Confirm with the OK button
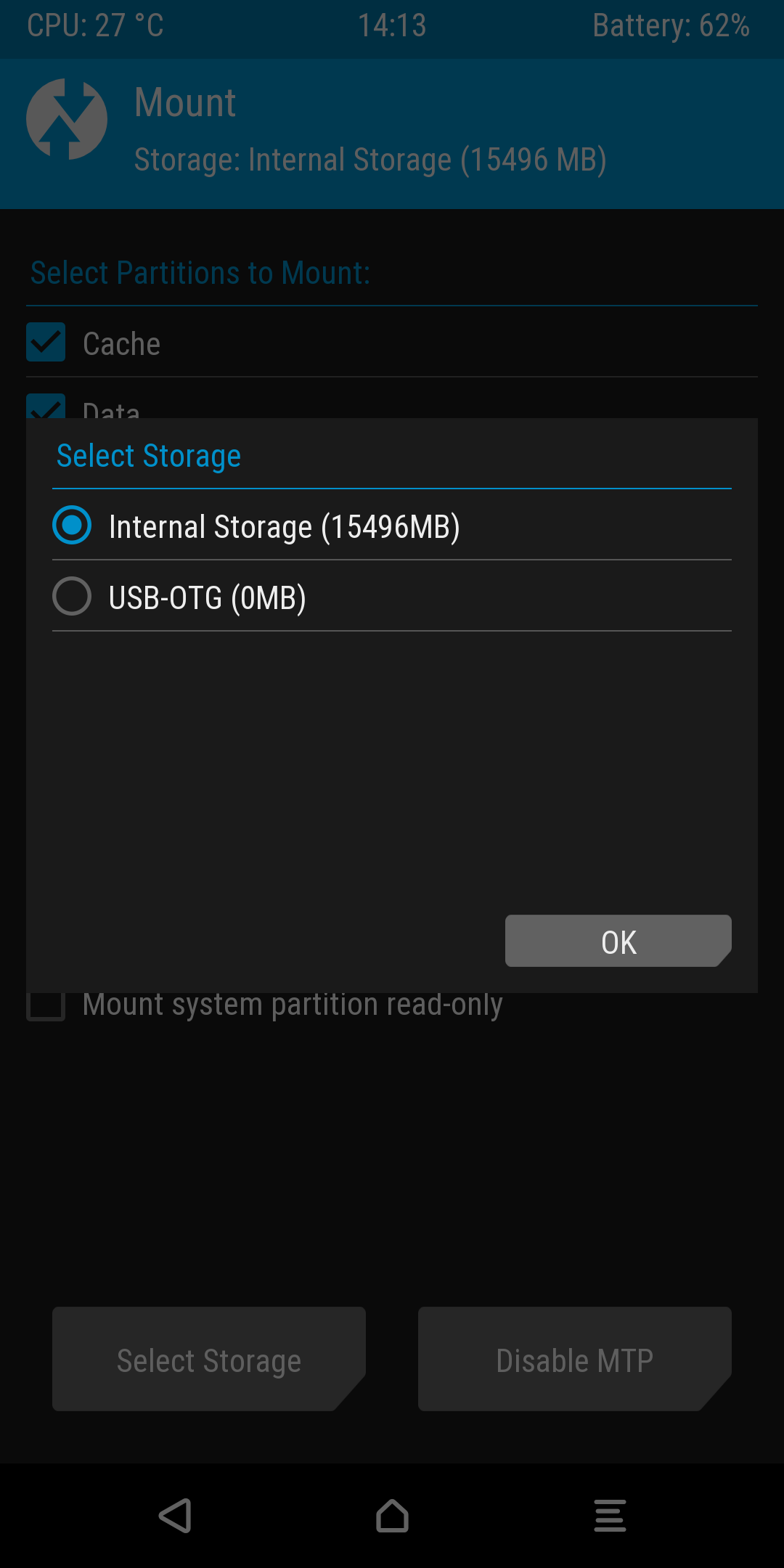Image resolution: width=784 pixels, height=1568 pixels. click(x=618, y=941)
